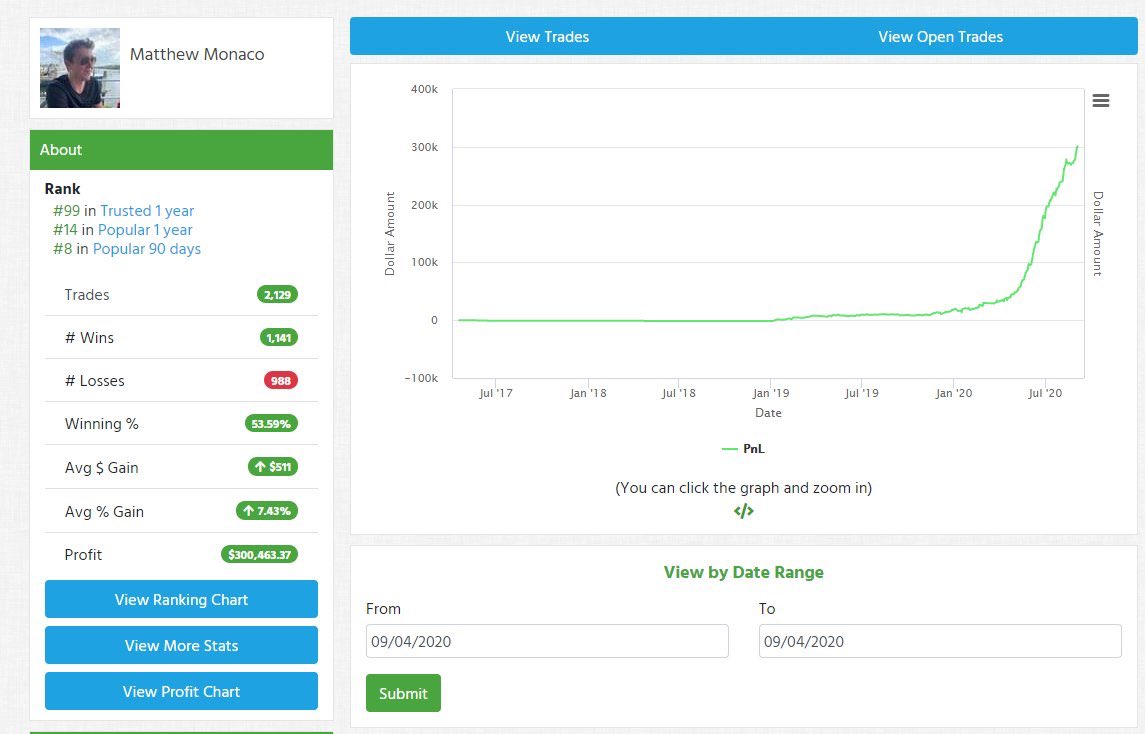Click the 300k y-axis label
Viewport: 1145px width, 734px height.
424,147
